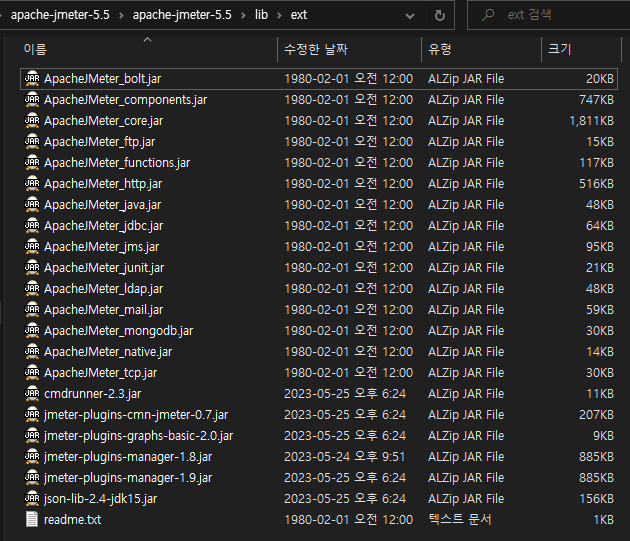Click the JAR icon of jmeter-plugins-graphs-basic-2.0.jar
The height and width of the screenshot is (541, 630).
32,435
